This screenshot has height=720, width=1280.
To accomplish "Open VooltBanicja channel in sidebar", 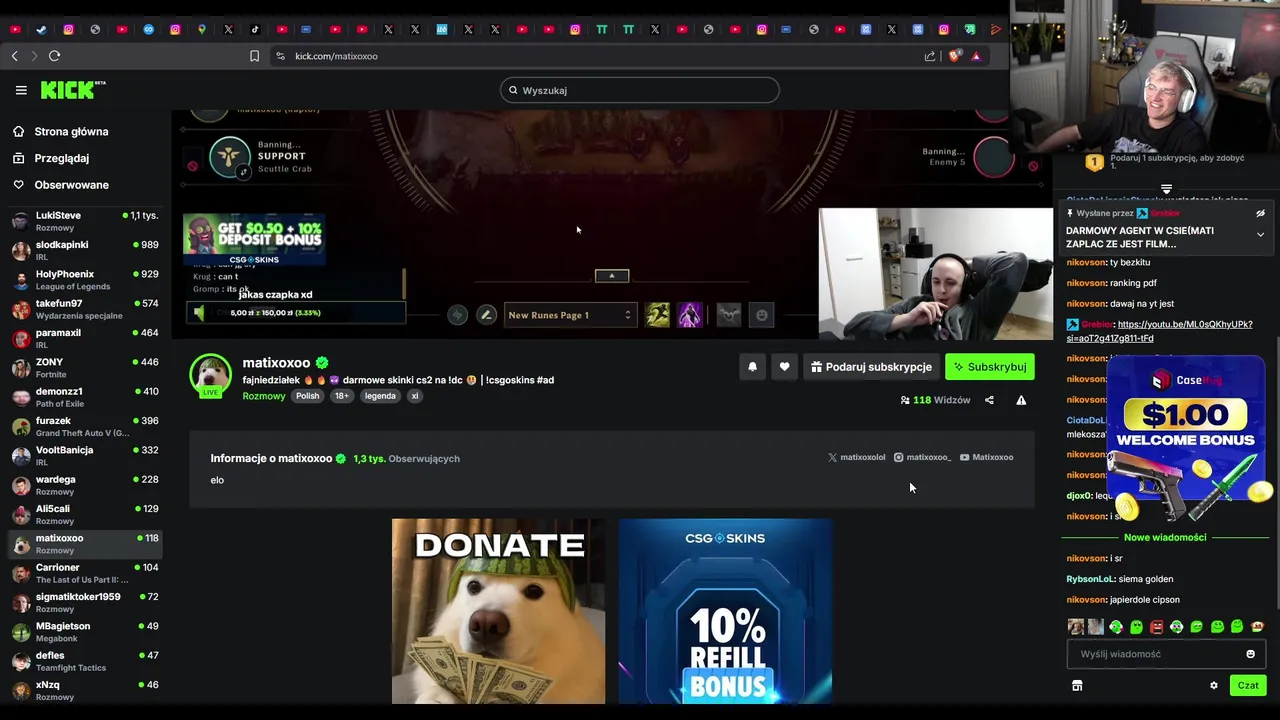I will (85, 456).
